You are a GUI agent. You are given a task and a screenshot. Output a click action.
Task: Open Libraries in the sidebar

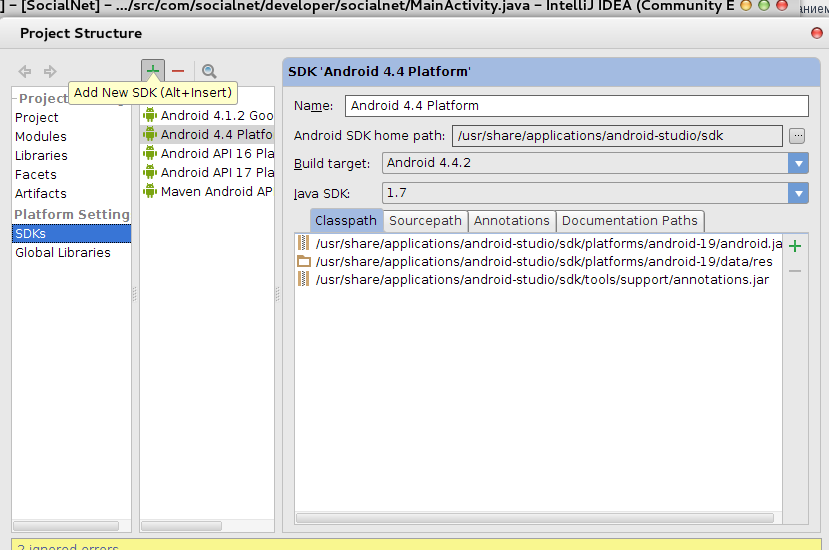[x=41, y=155]
